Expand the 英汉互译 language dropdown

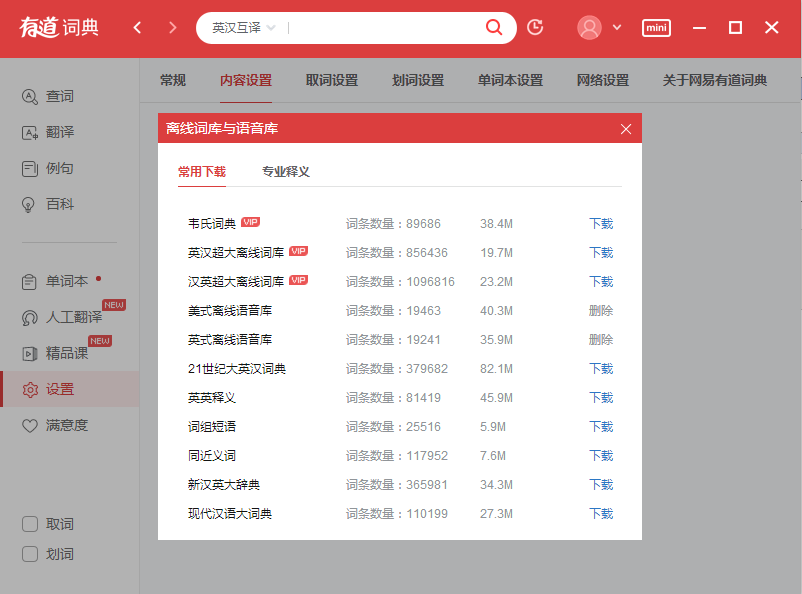[243, 28]
